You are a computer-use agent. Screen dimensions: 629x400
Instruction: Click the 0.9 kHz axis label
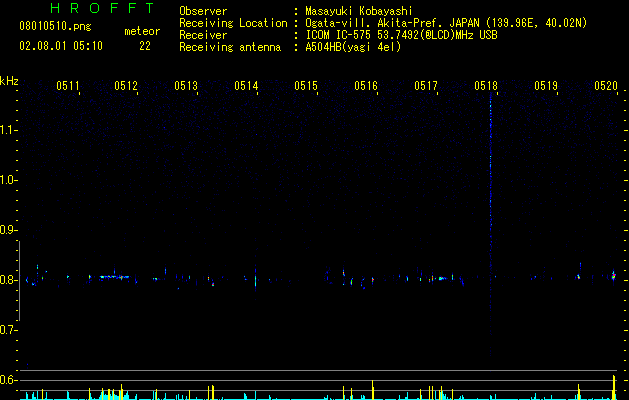click(x=8, y=230)
